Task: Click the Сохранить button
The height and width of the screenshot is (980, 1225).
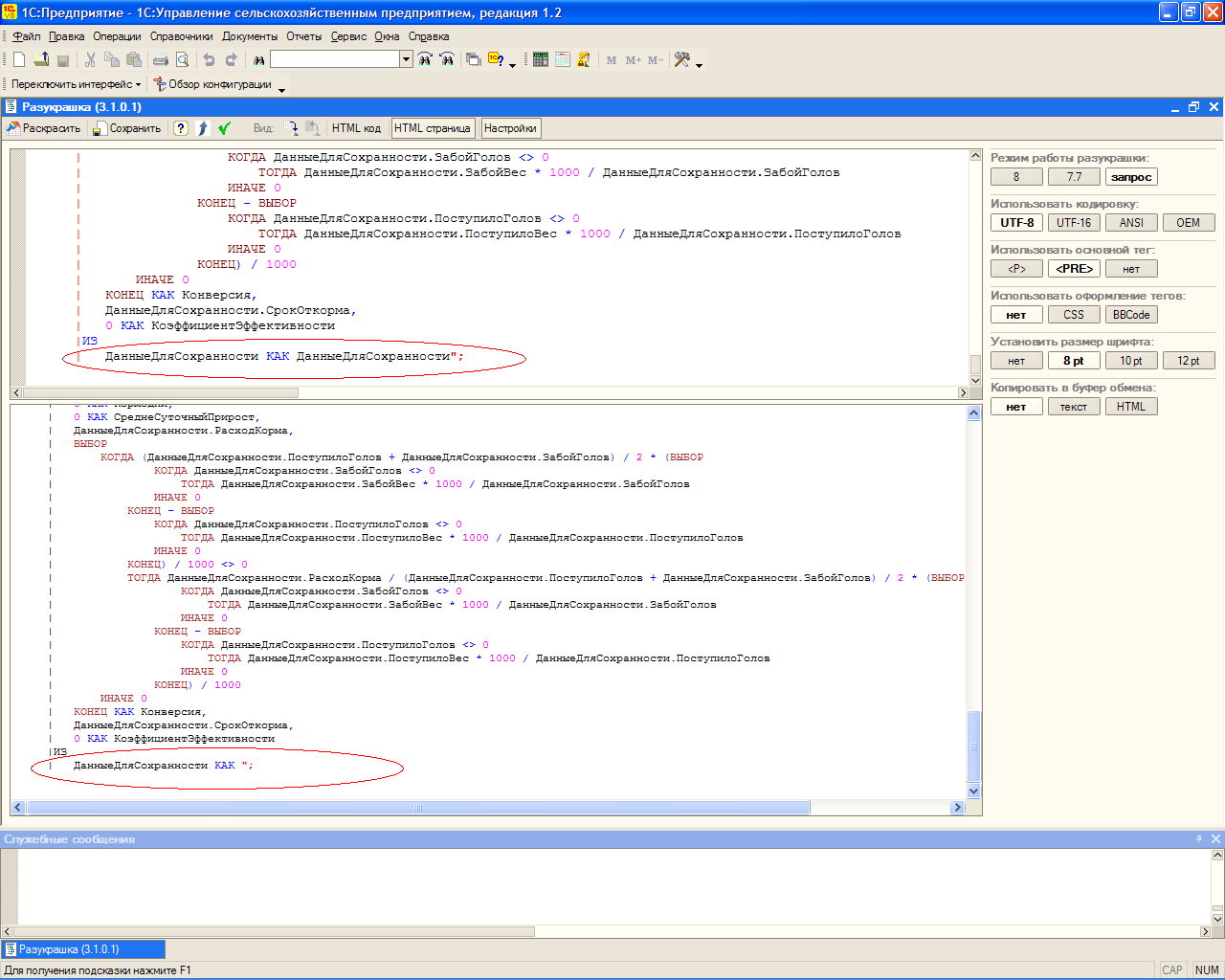Action: point(127,128)
